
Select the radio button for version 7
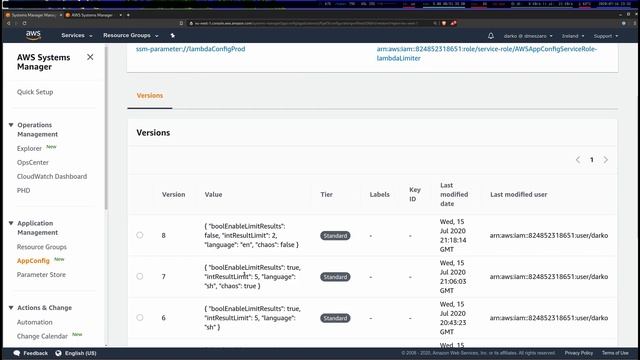click(140, 276)
